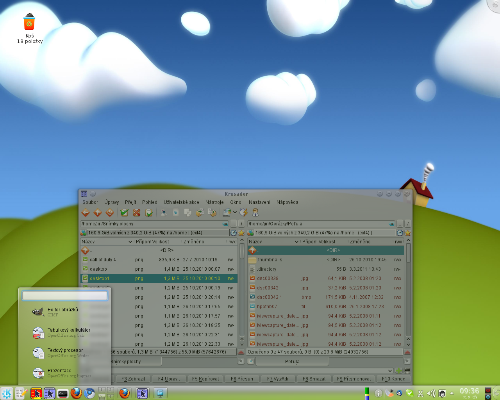The height and width of the screenshot is (400, 500).
Task: Click the launcher search input field
Action: (65, 296)
